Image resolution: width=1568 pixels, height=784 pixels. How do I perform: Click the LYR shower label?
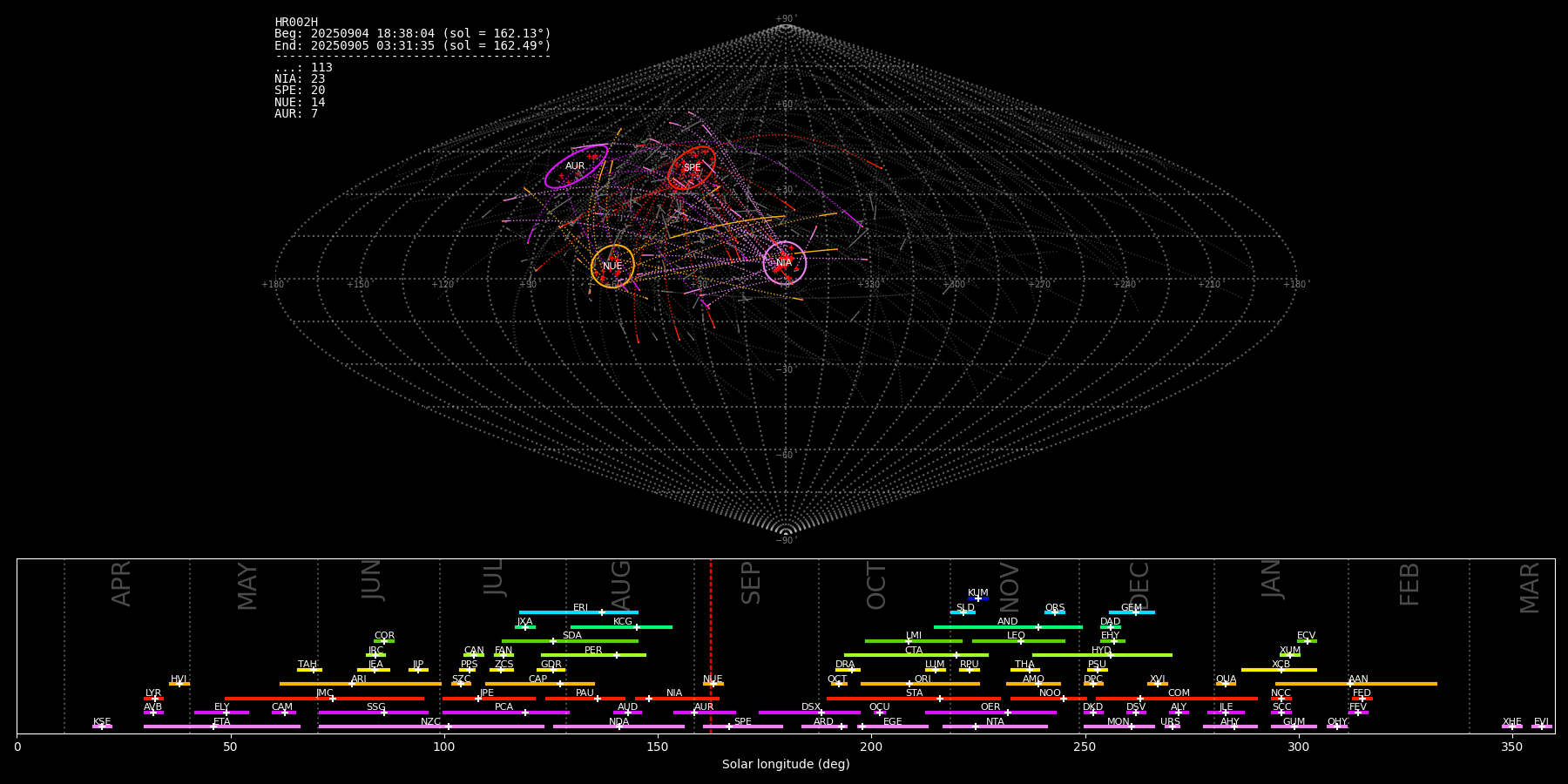point(153,693)
